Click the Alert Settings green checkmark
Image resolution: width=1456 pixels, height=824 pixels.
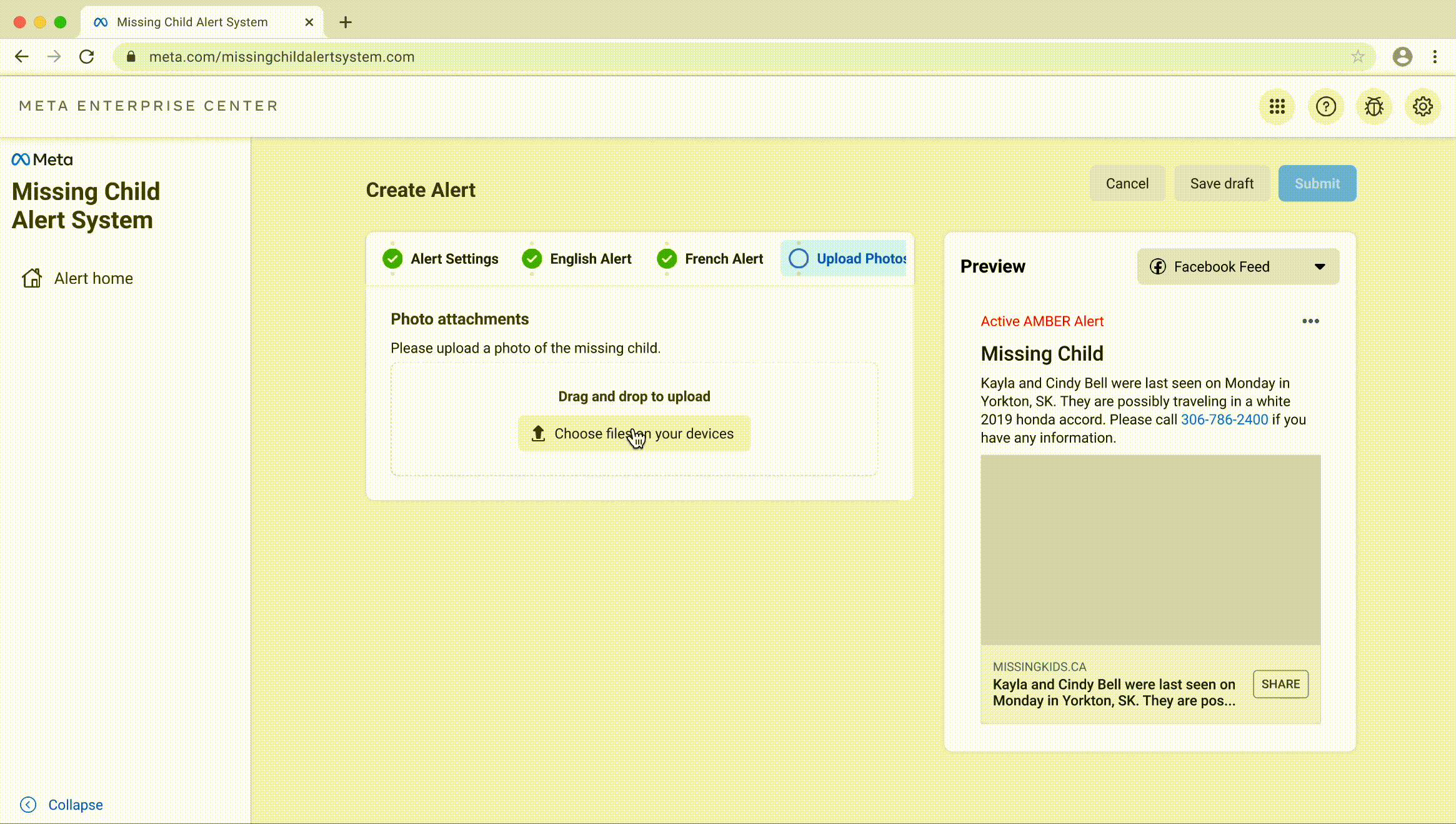pyautogui.click(x=392, y=259)
